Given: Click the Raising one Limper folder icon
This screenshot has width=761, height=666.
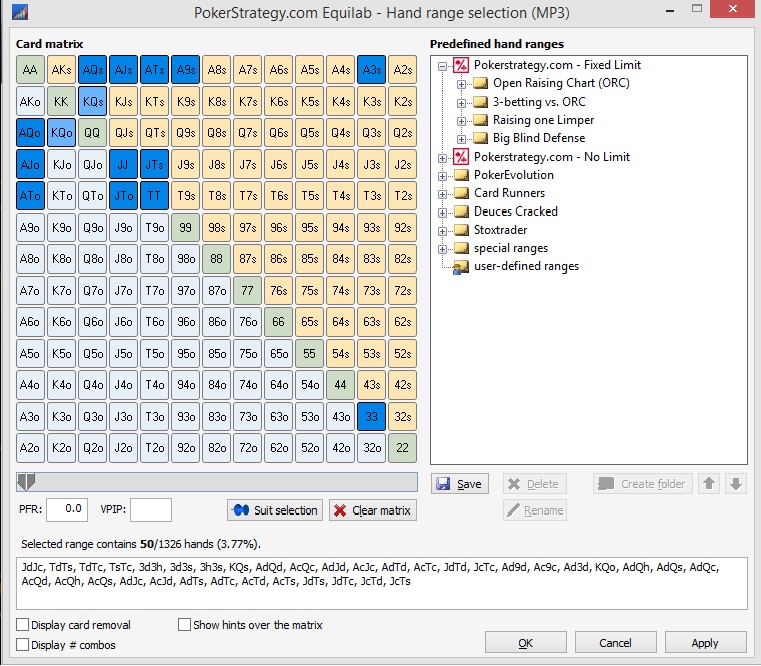Looking at the screenshot, I should (480, 119).
